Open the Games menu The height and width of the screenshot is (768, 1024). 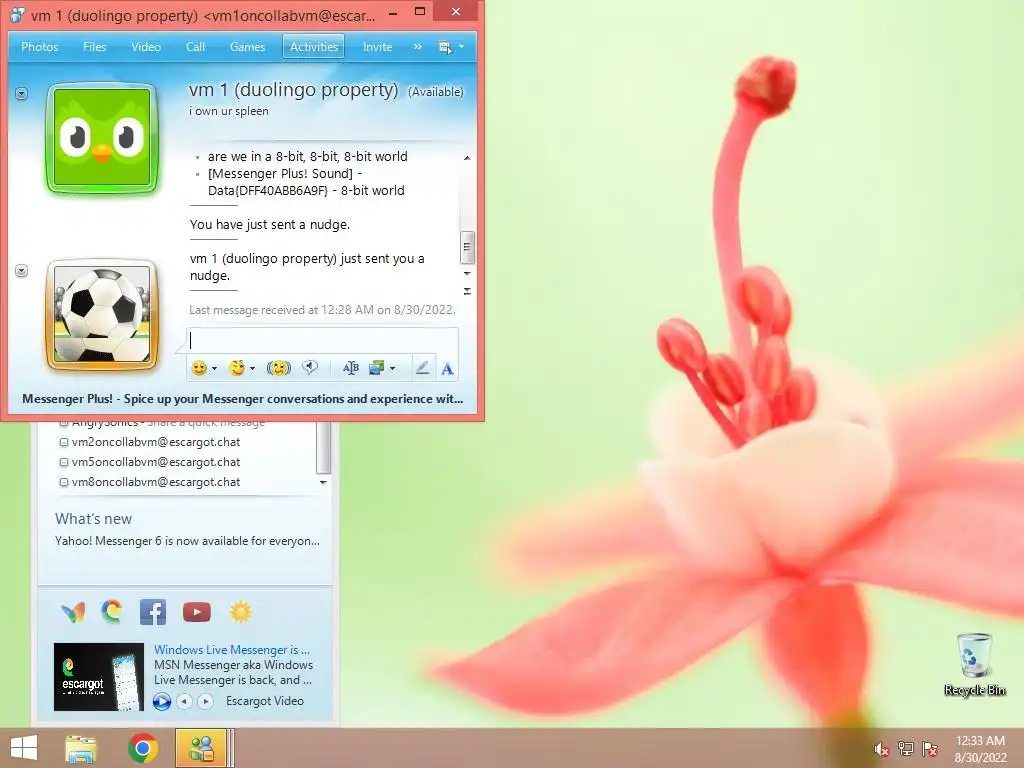point(248,47)
